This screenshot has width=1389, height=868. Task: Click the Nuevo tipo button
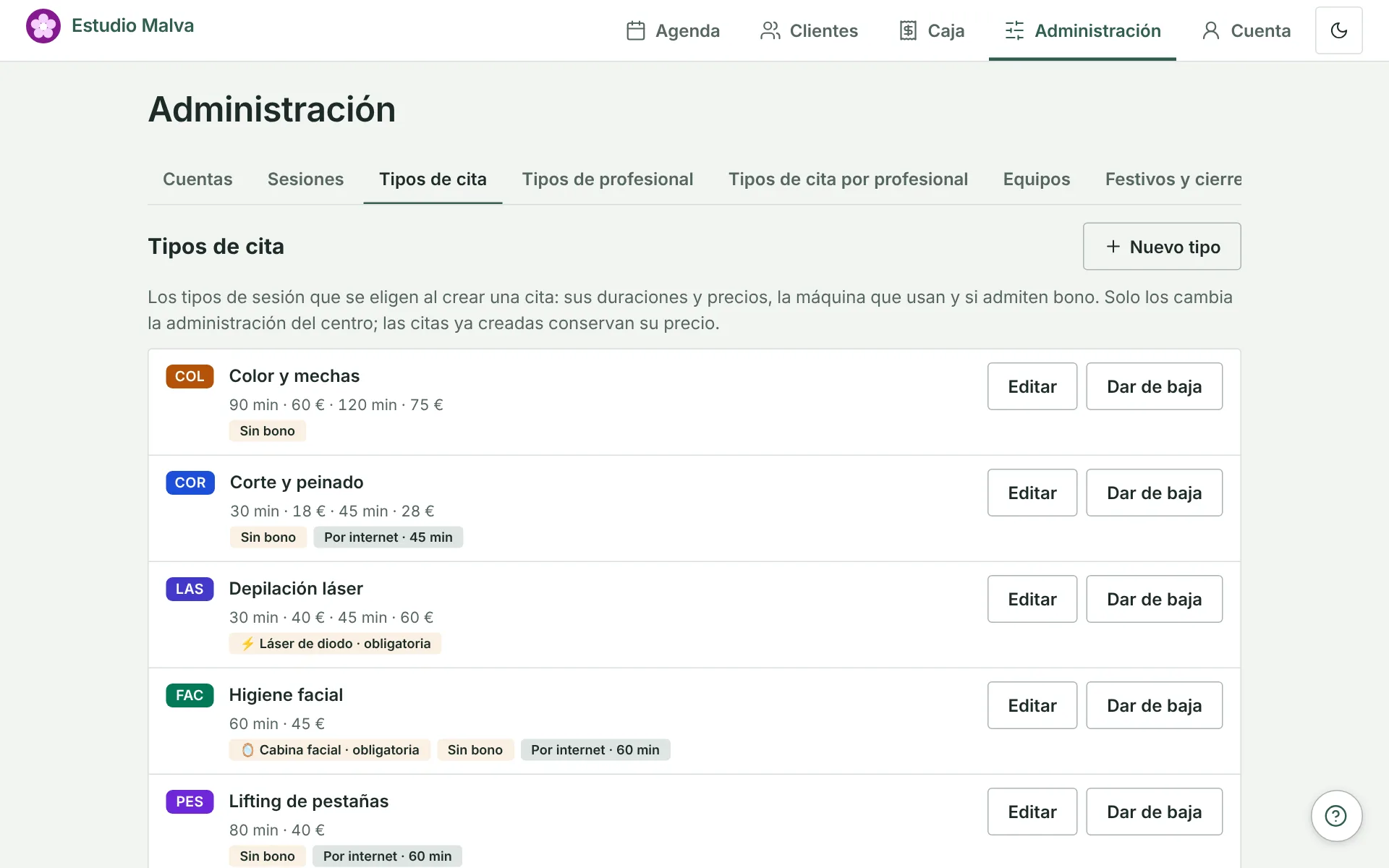1162,247
